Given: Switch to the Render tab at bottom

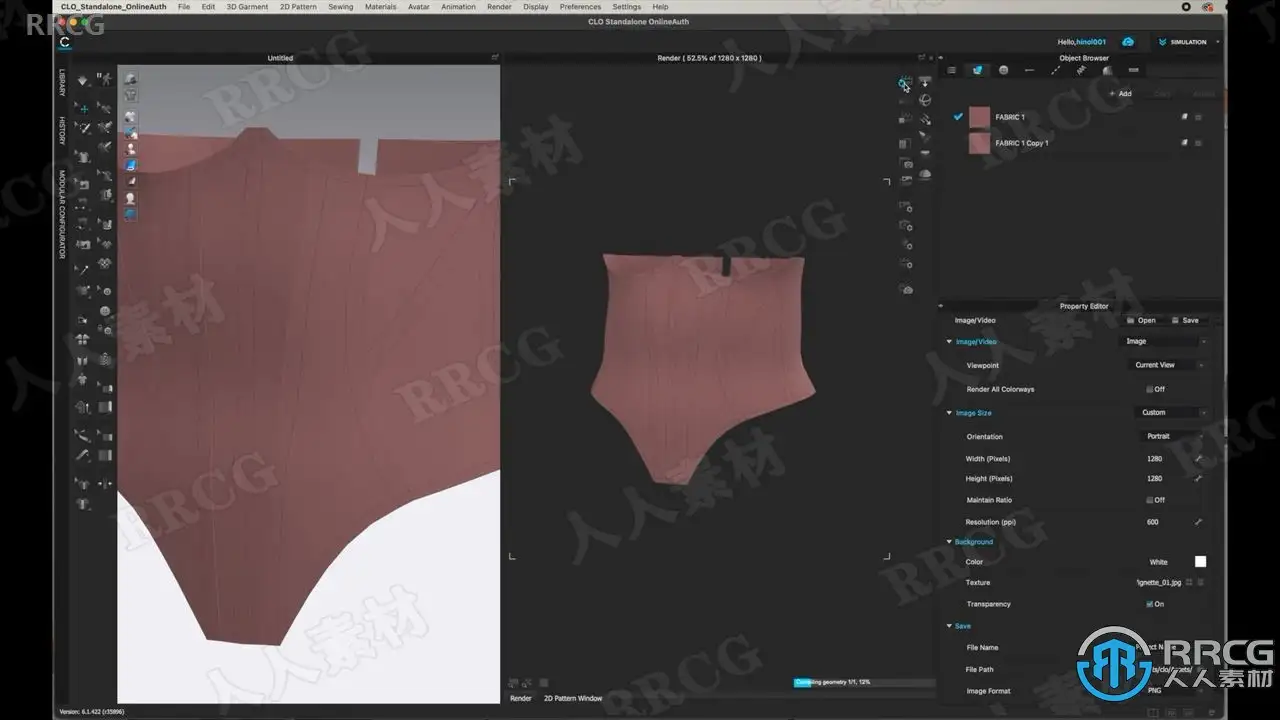Looking at the screenshot, I should [x=521, y=698].
